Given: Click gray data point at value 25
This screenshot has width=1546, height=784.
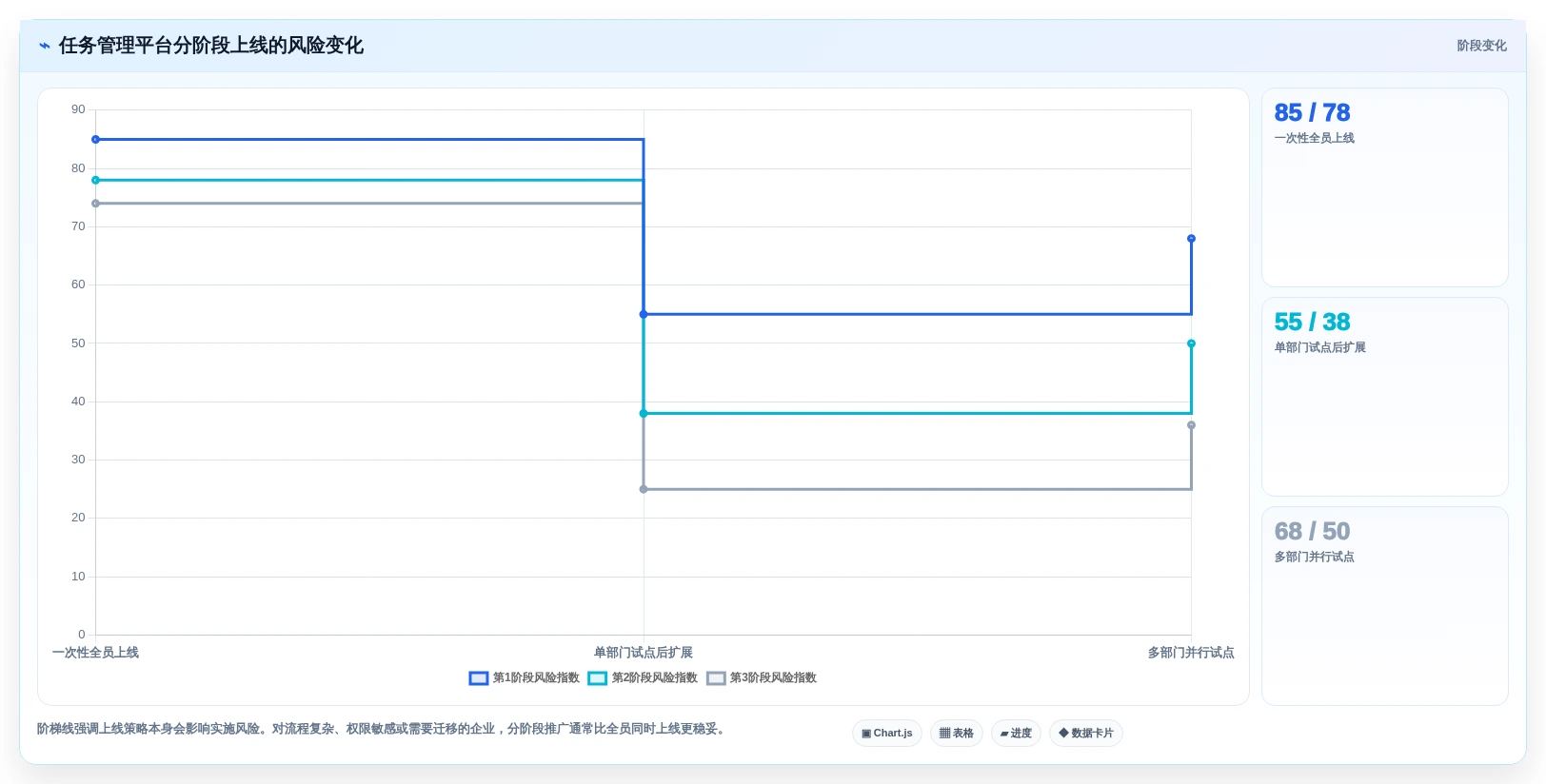Looking at the screenshot, I should pyautogui.click(x=644, y=489).
